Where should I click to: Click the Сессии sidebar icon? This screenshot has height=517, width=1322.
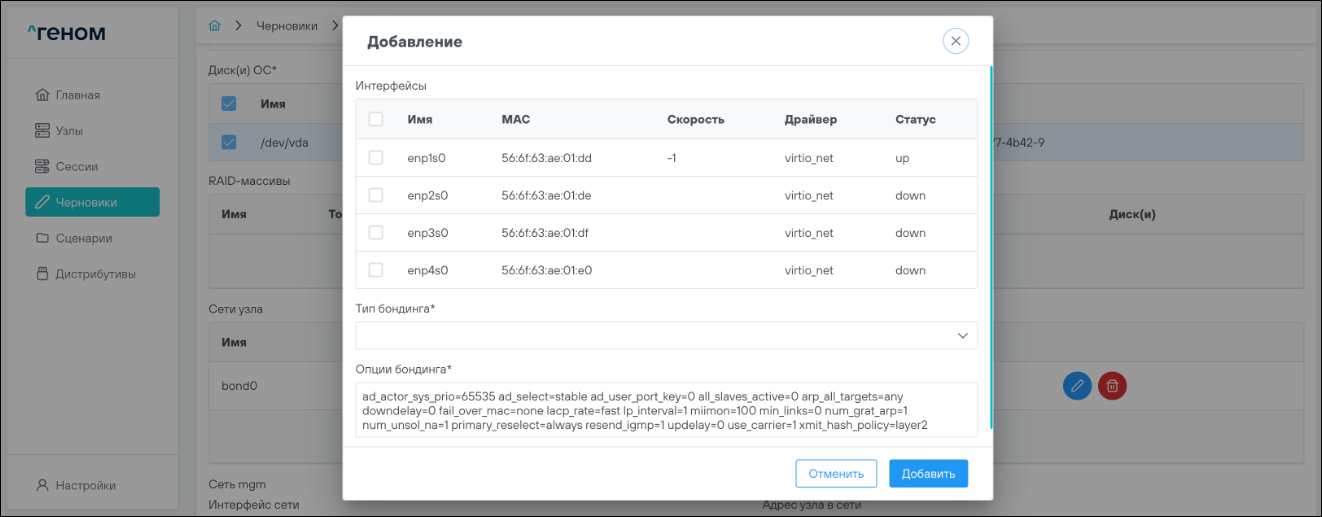(42, 167)
